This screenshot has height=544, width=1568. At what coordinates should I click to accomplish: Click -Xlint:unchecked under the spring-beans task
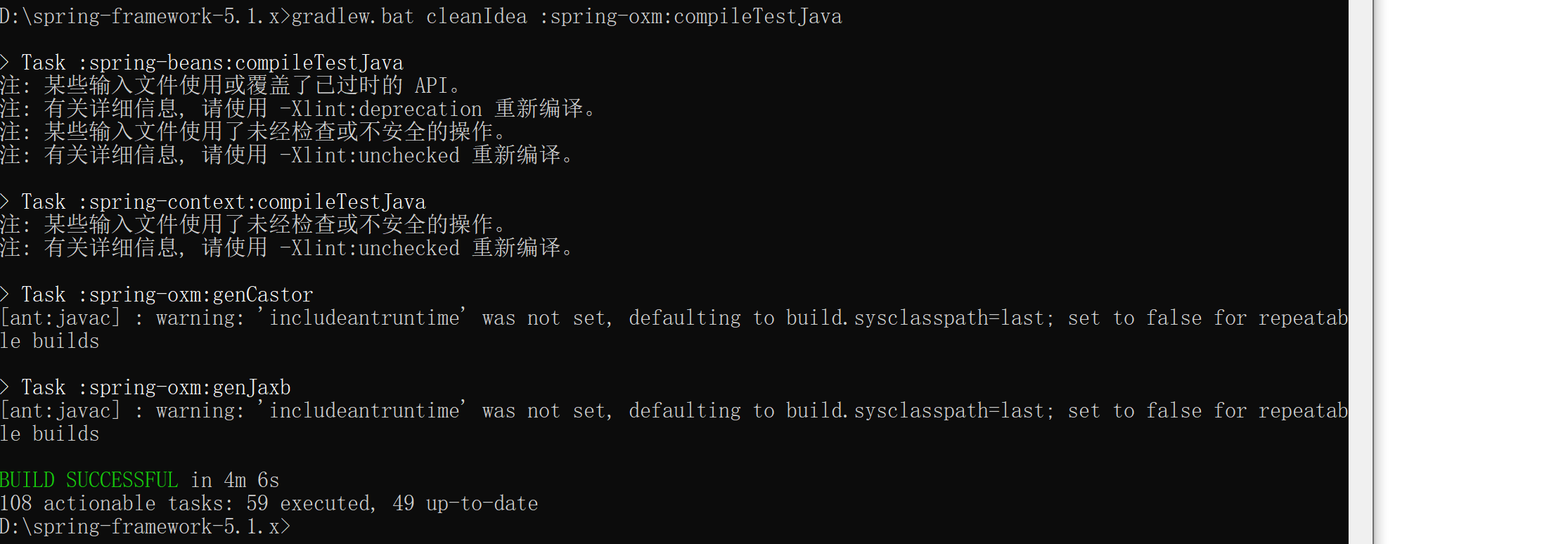369,155
